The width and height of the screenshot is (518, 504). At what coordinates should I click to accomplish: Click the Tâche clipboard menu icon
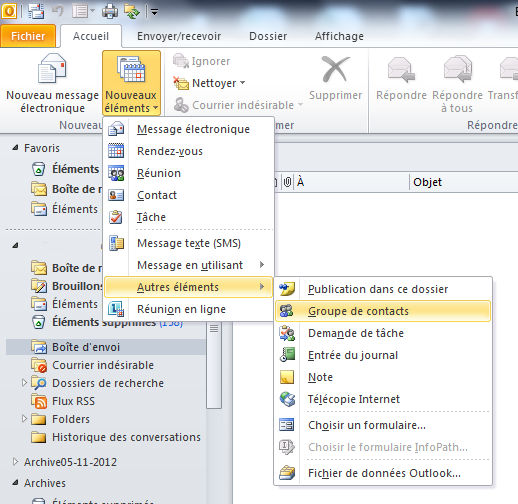point(116,217)
